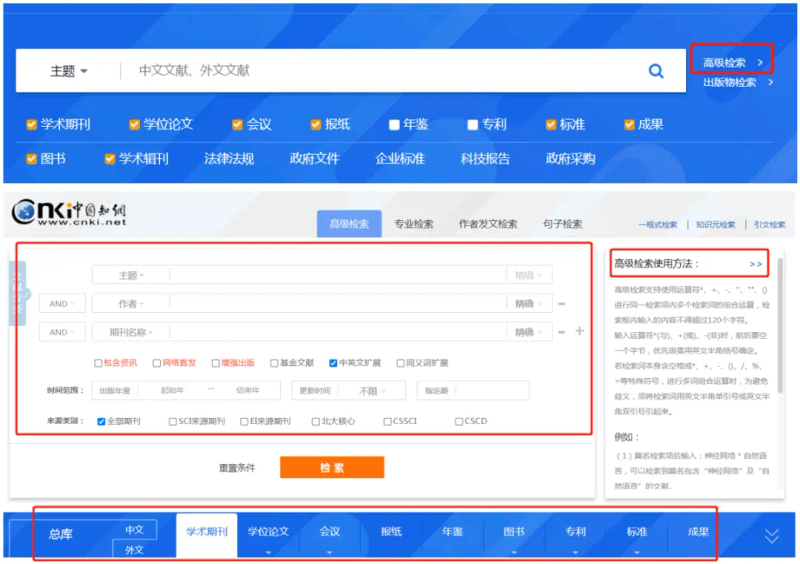This screenshot has height=564, width=800.
Task: Check CSSCI source category
Action: (x=387, y=422)
